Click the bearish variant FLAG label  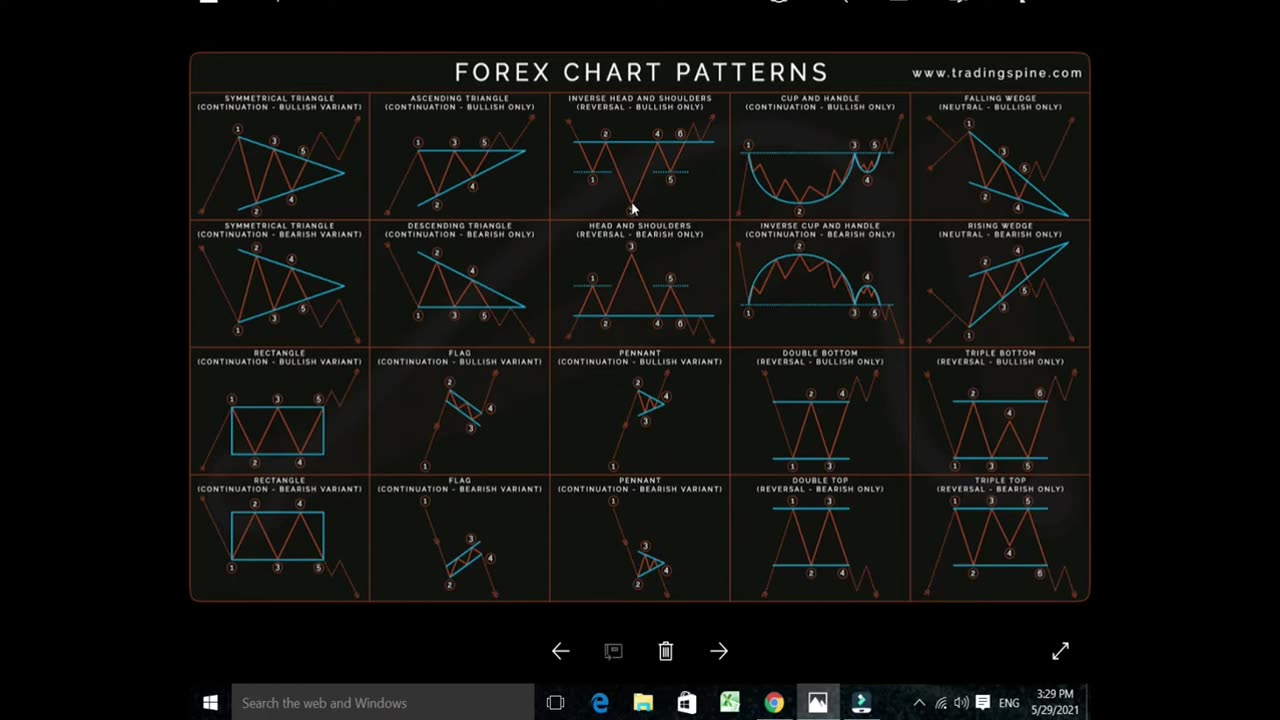click(459, 481)
